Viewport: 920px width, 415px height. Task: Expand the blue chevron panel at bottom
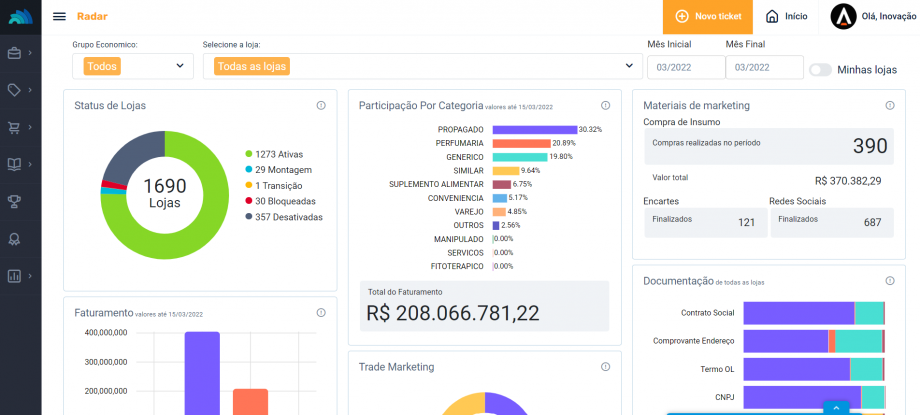coord(836,407)
